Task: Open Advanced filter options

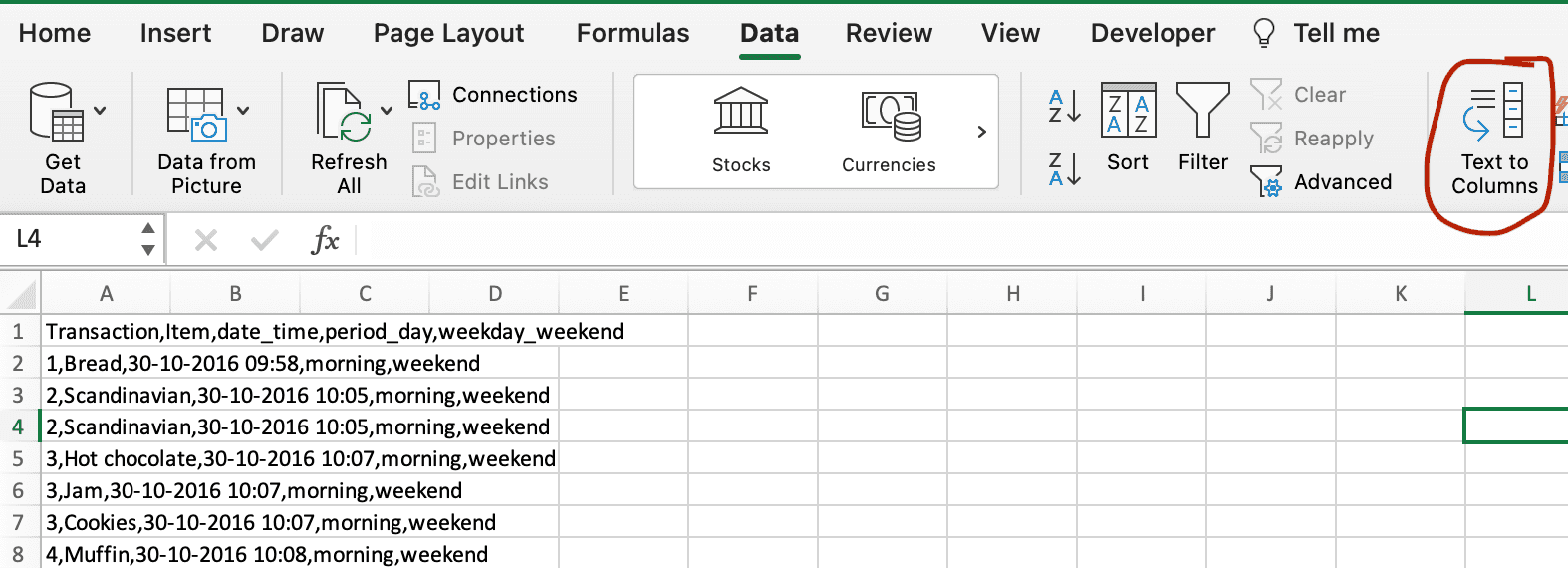Action: [x=1321, y=182]
